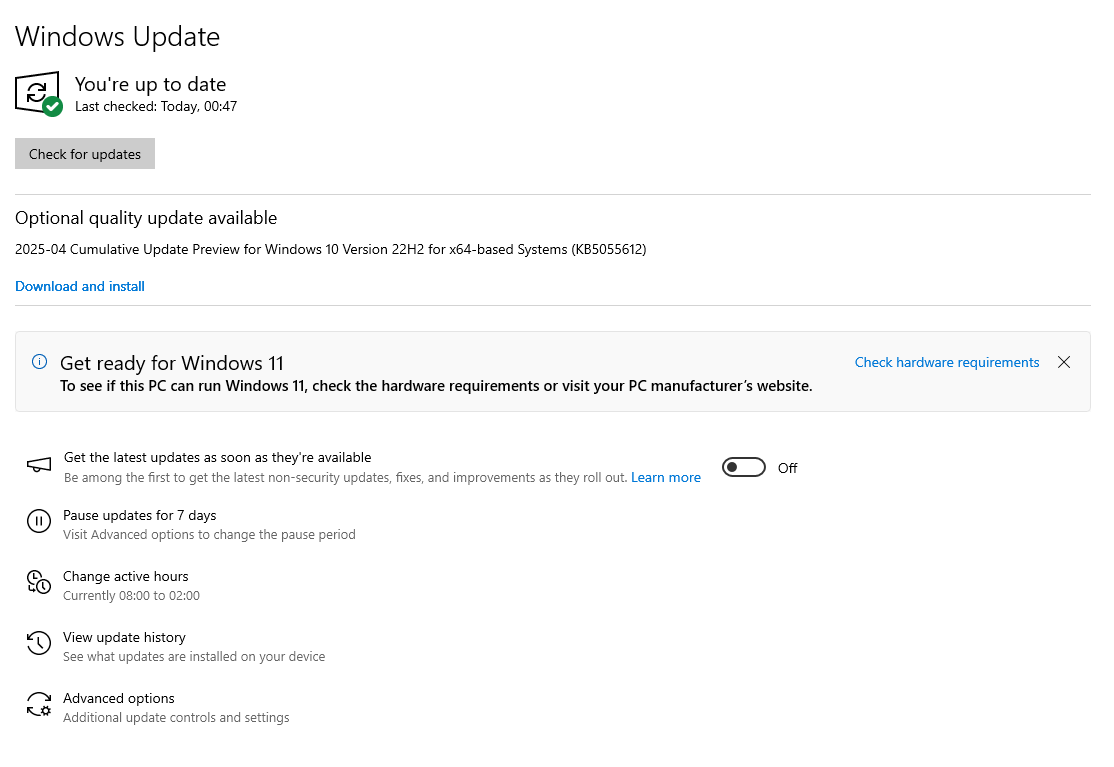Open the Learn more link
Screen dimensions: 1114x767
pyautogui.click(x=666, y=477)
